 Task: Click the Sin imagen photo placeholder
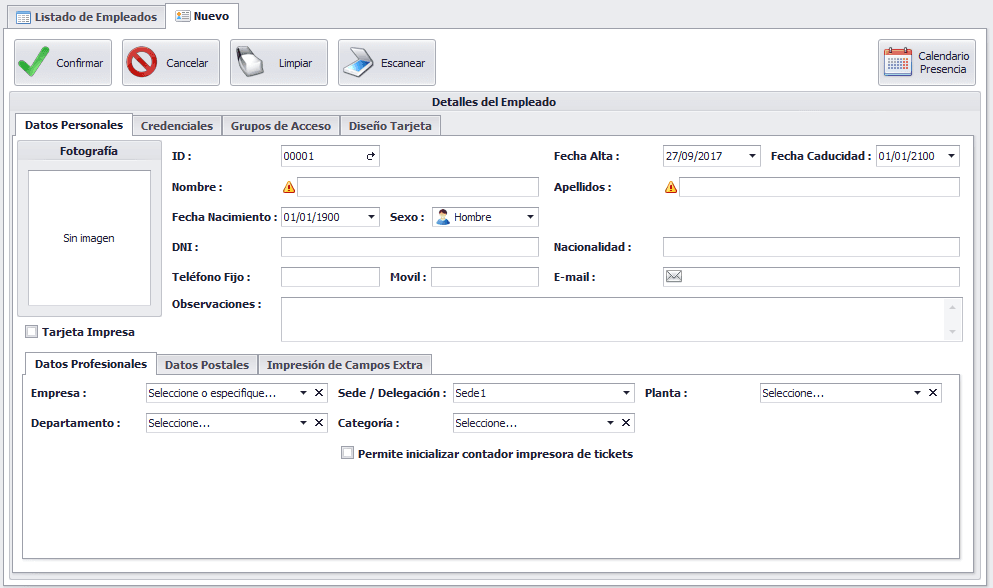pos(89,238)
